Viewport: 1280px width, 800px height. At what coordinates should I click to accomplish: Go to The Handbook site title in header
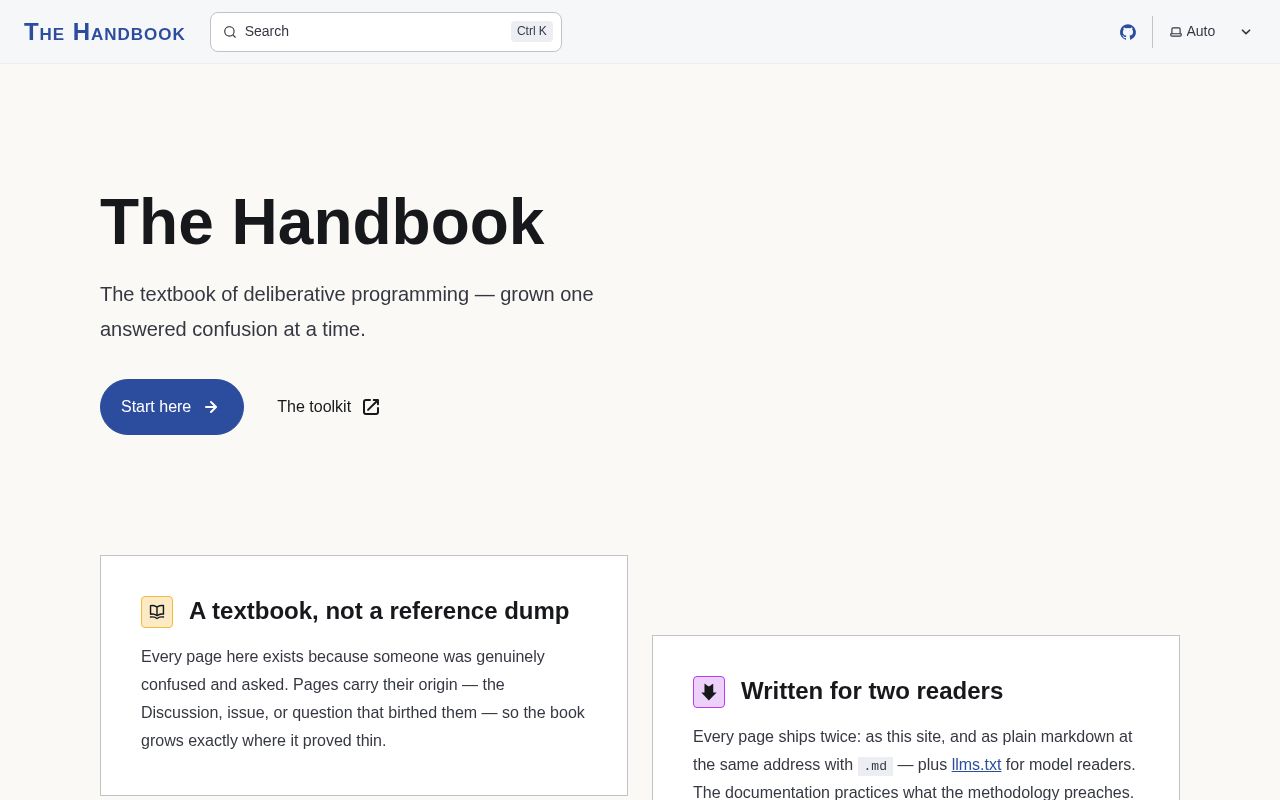pos(105,32)
